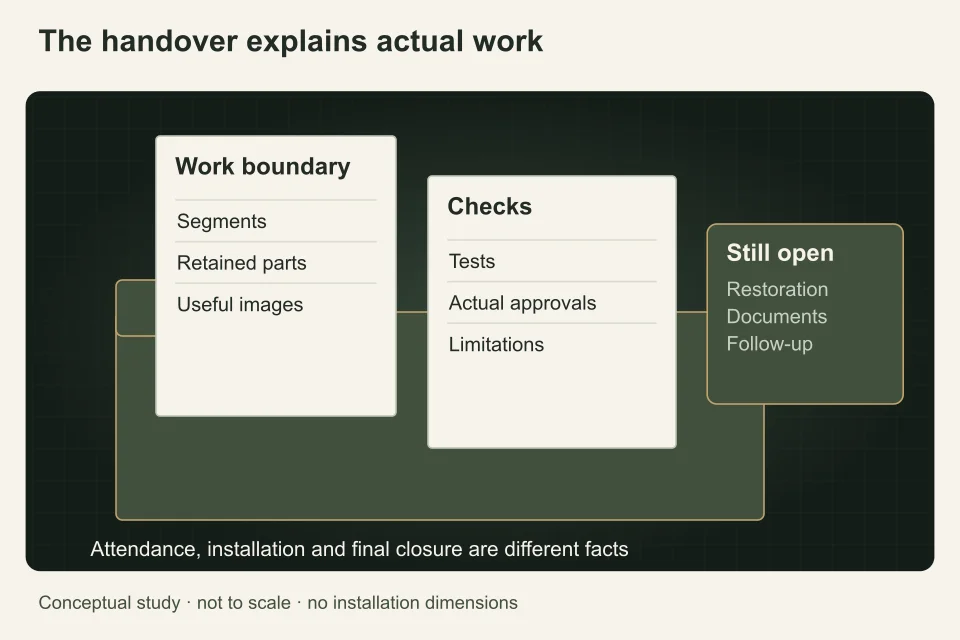Select the 'Work boundary' card heading

point(263,167)
